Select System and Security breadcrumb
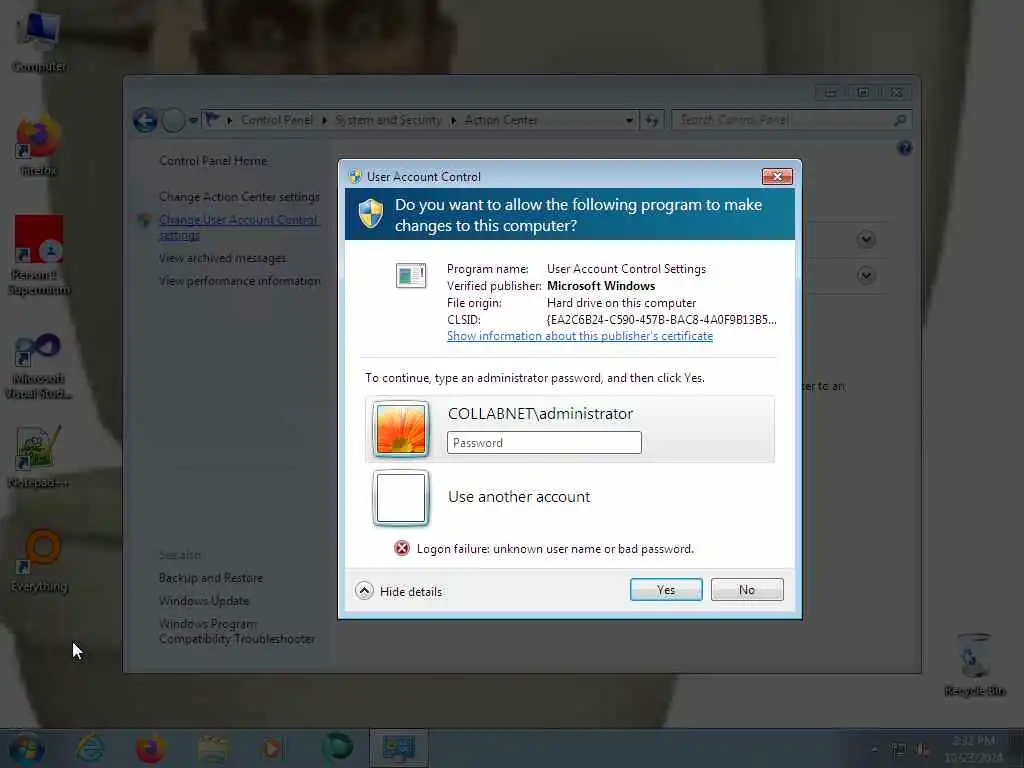Screen dimensions: 1024x768 [x=388, y=120]
